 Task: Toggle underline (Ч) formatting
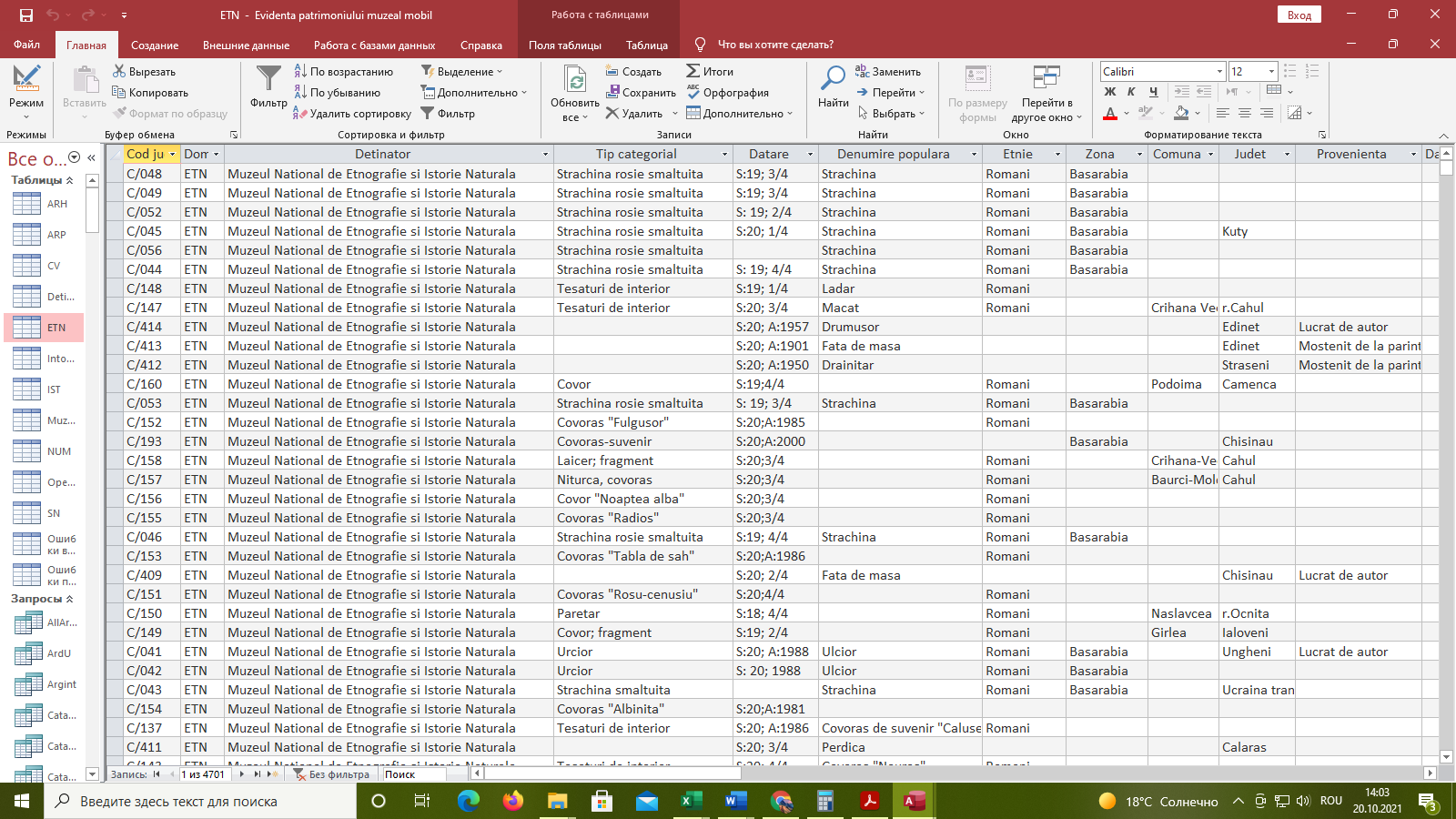[x=1154, y=91]
